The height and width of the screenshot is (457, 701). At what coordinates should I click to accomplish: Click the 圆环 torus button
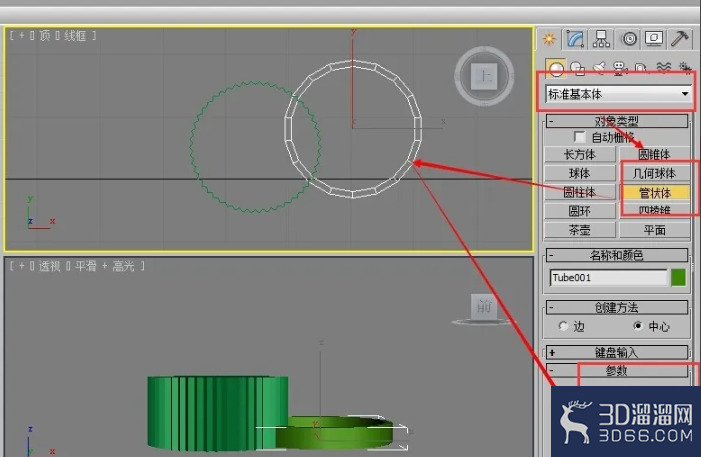click(580, 211)
